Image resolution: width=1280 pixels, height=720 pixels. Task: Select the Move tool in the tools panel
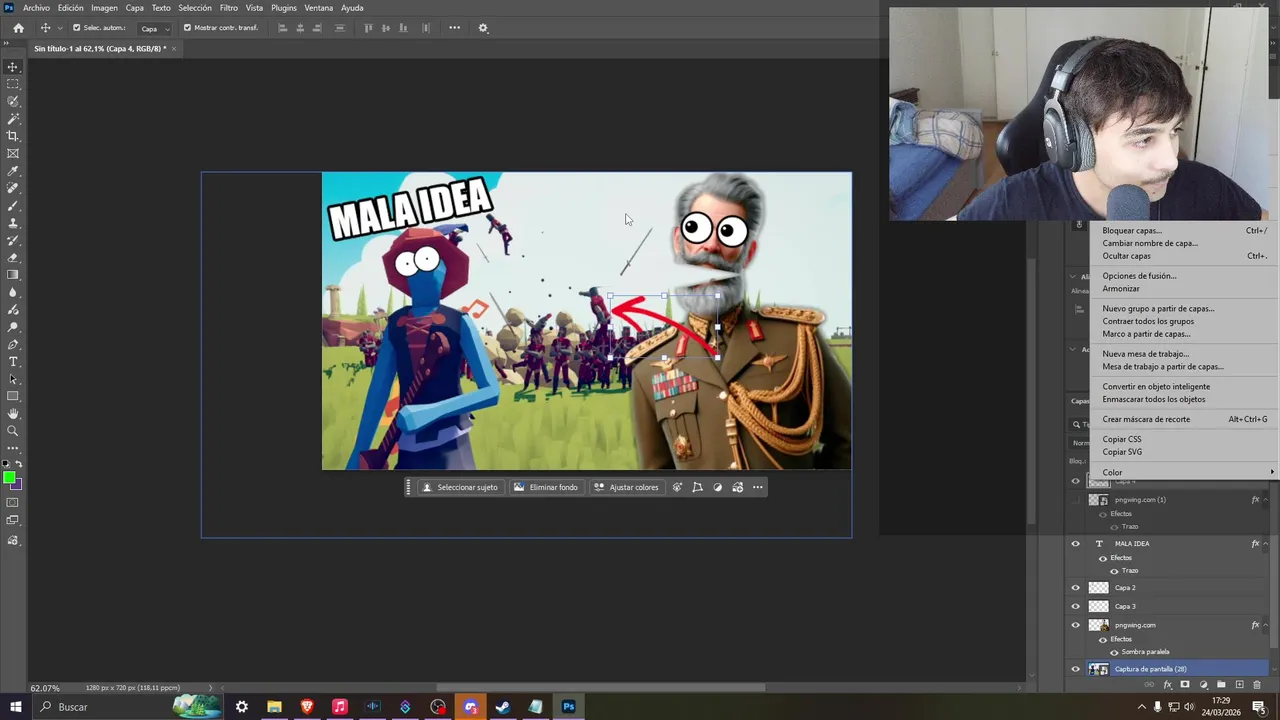tap(13, 67)
